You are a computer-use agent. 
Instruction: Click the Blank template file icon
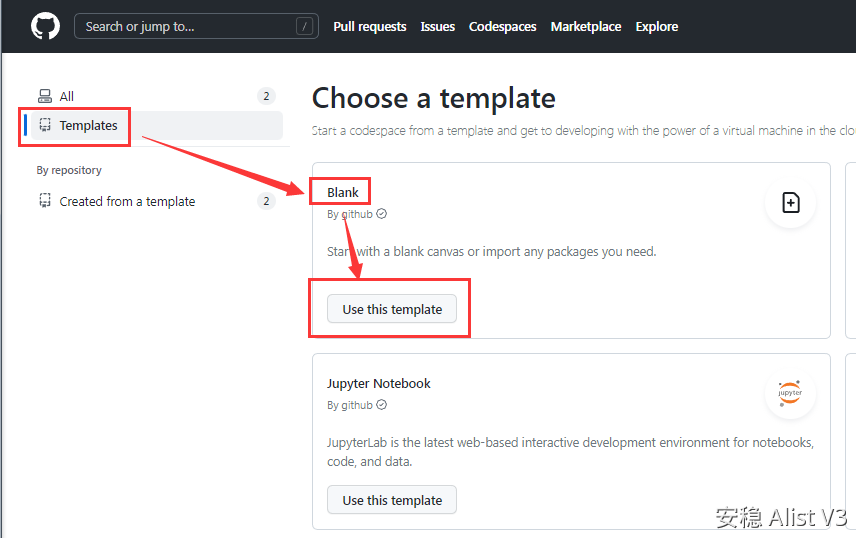tap(790, 203)
